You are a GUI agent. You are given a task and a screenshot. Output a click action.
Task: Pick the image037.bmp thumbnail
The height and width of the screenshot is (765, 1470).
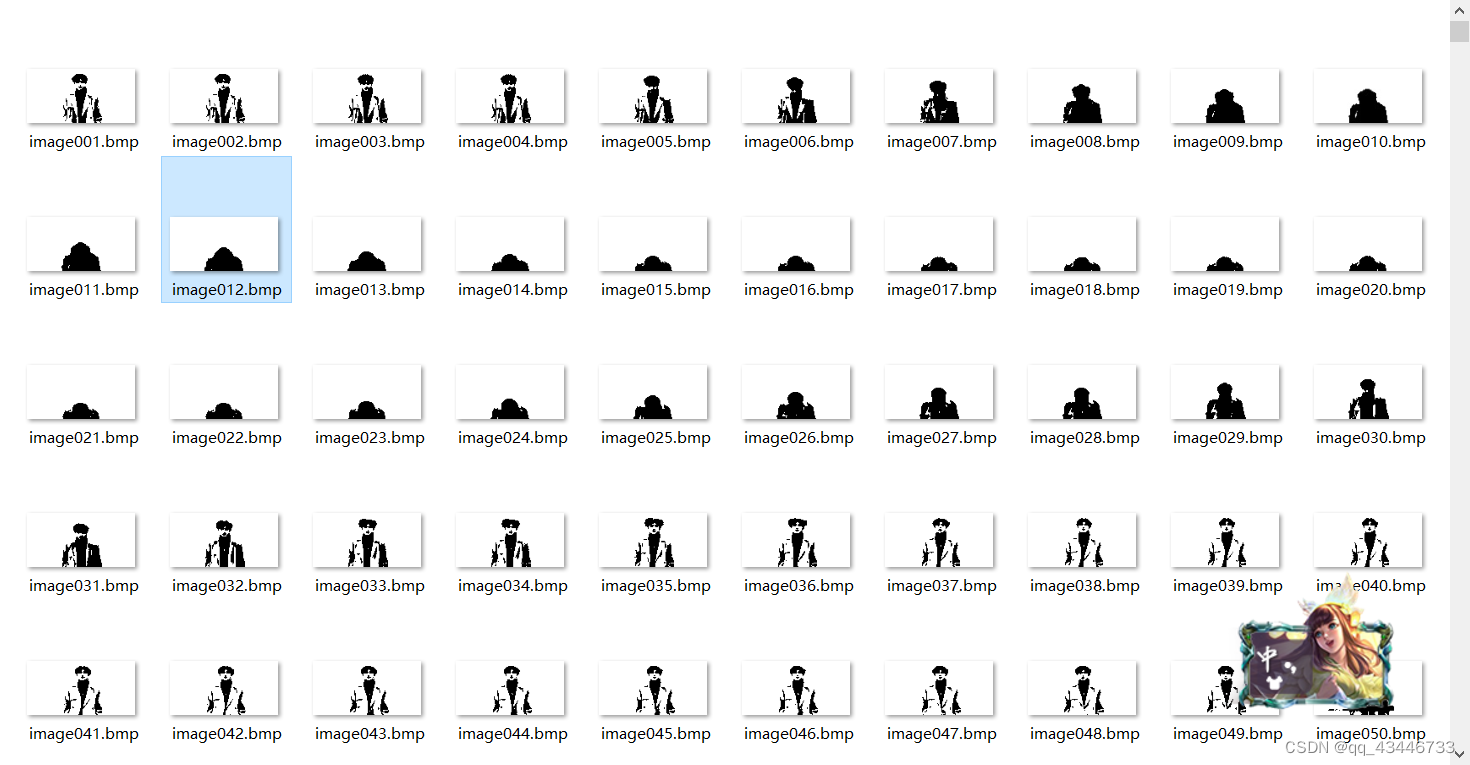(x=939, y=540)
